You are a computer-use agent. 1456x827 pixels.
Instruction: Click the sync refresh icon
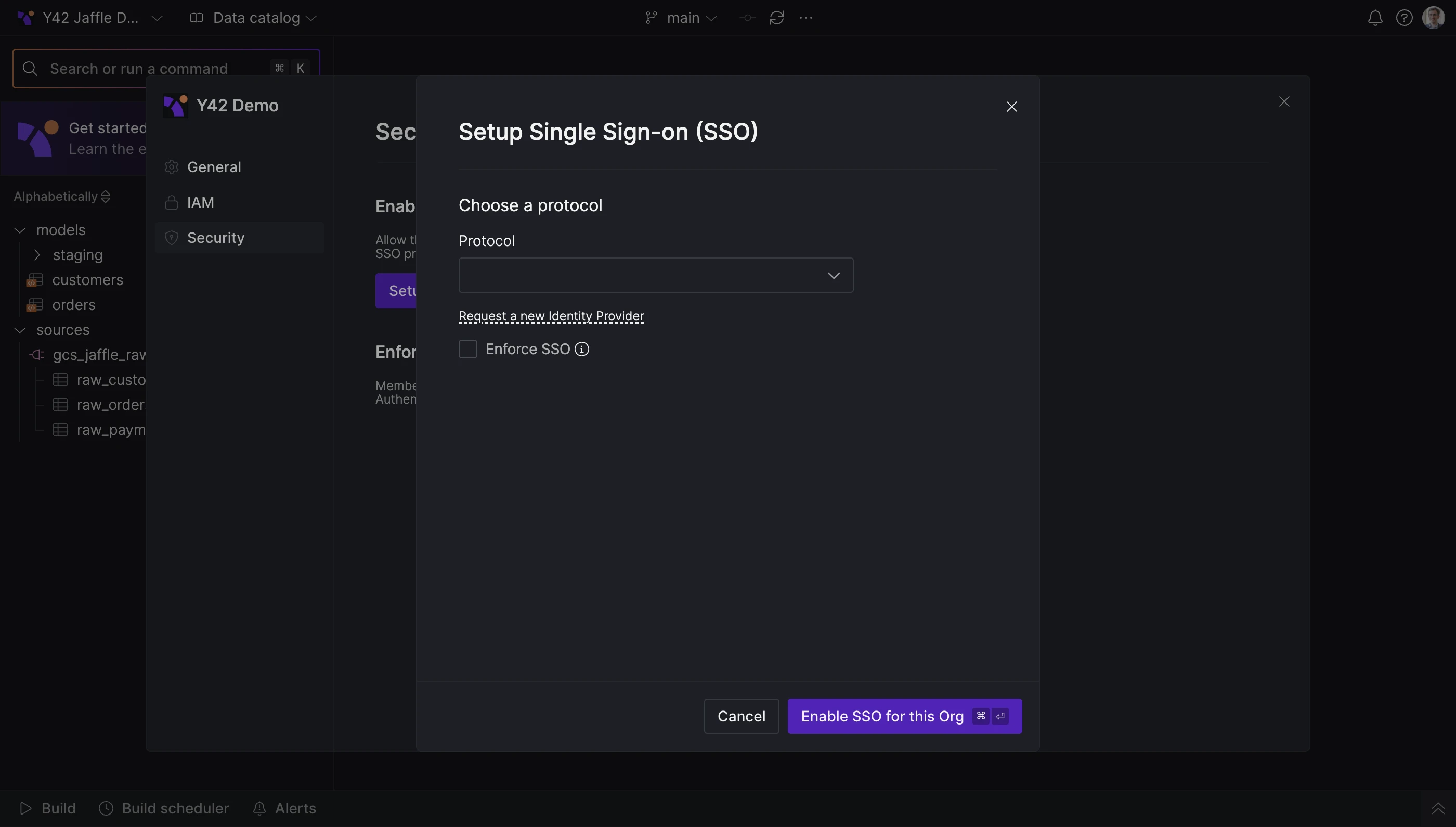(x=776, y=18)
